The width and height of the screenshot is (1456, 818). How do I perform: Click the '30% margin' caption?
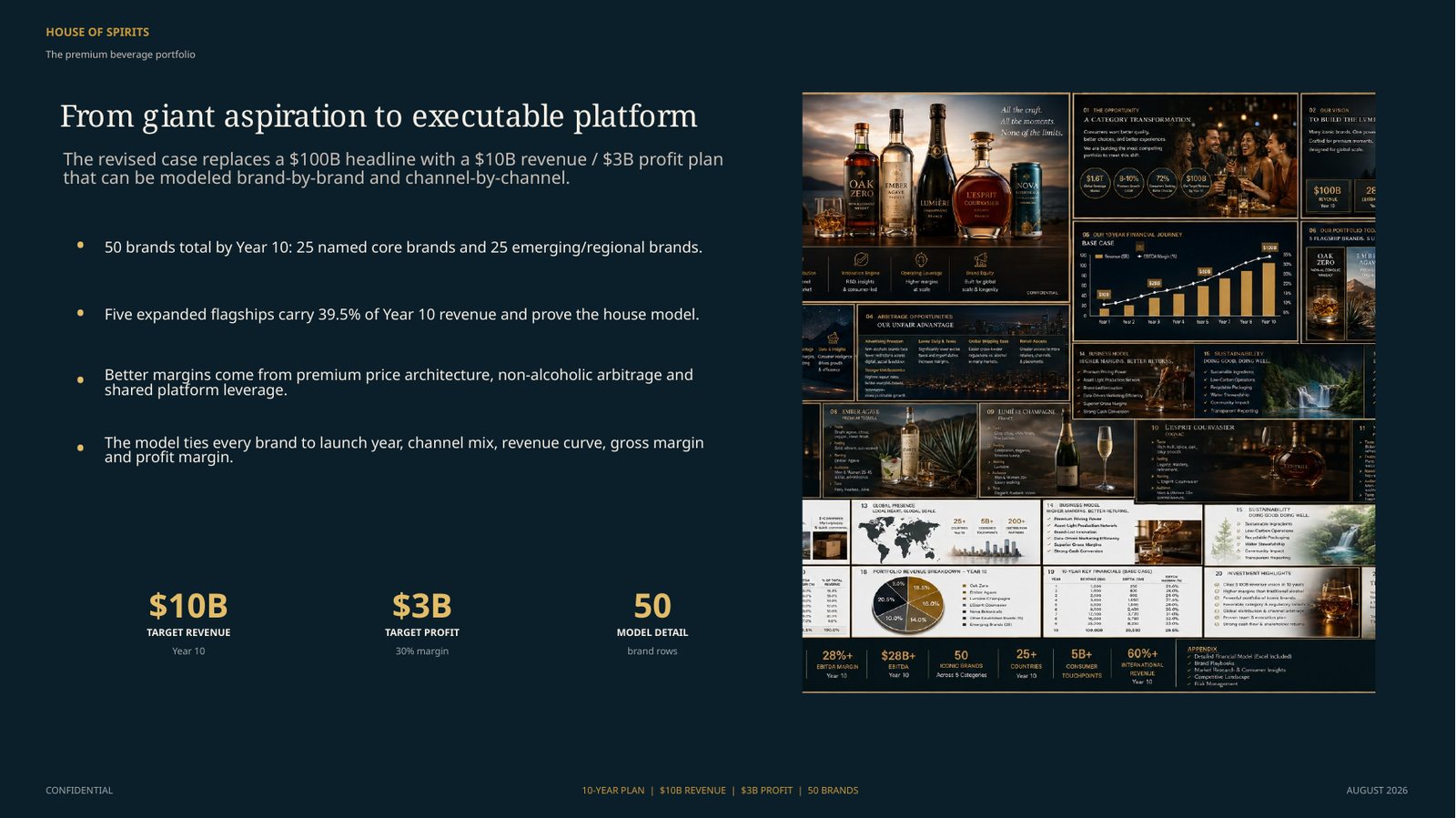(x=421, y=651)
